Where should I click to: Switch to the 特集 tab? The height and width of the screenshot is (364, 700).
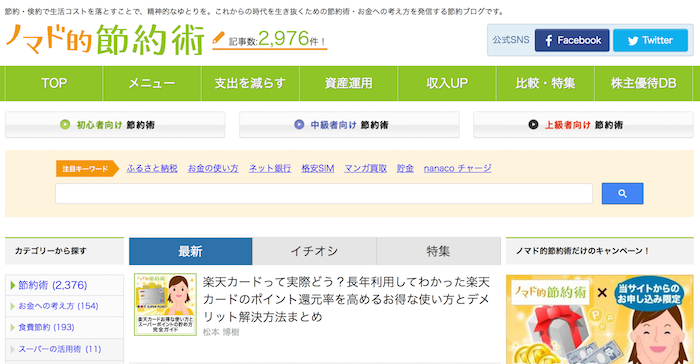click(x=438, y=251)
